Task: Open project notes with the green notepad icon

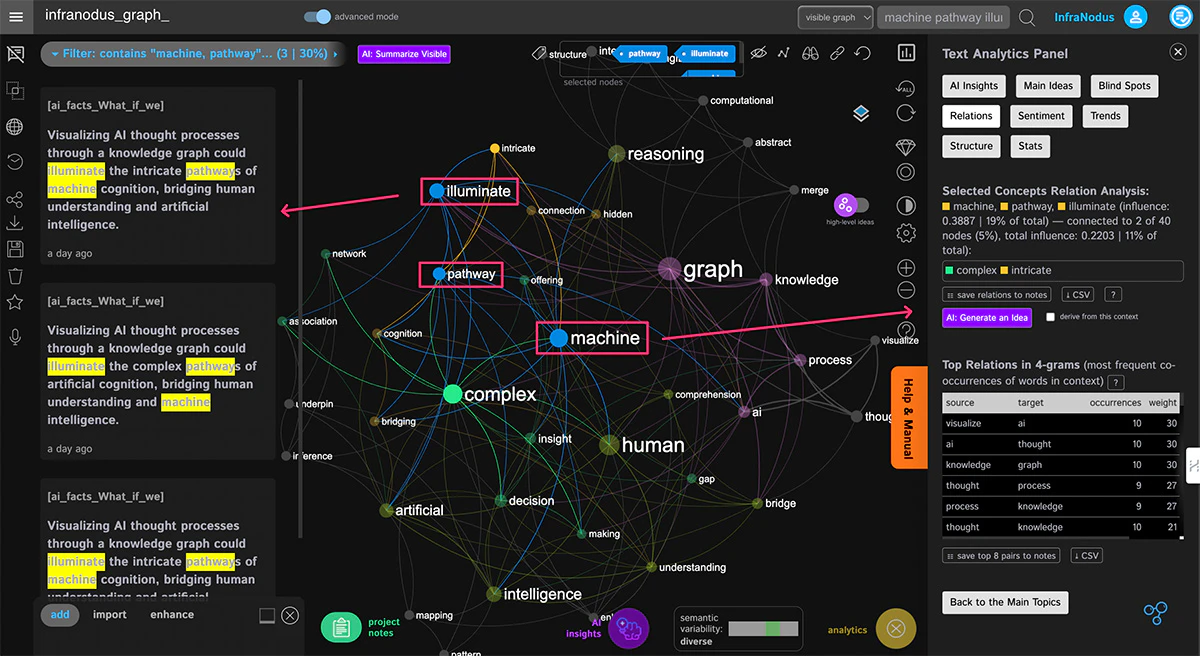Action: (341, 628)
